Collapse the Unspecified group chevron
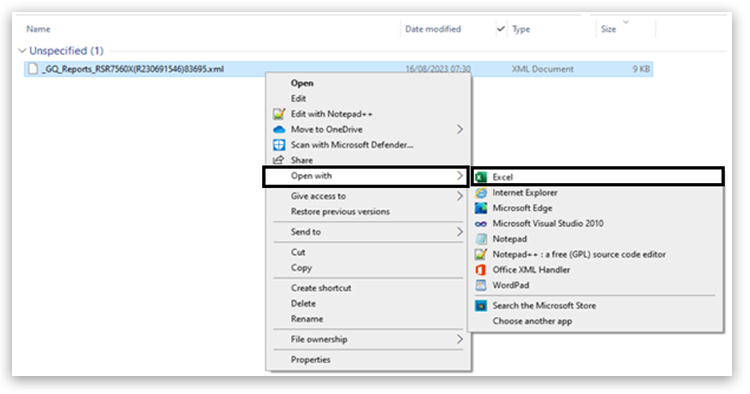 coord(22,51)
